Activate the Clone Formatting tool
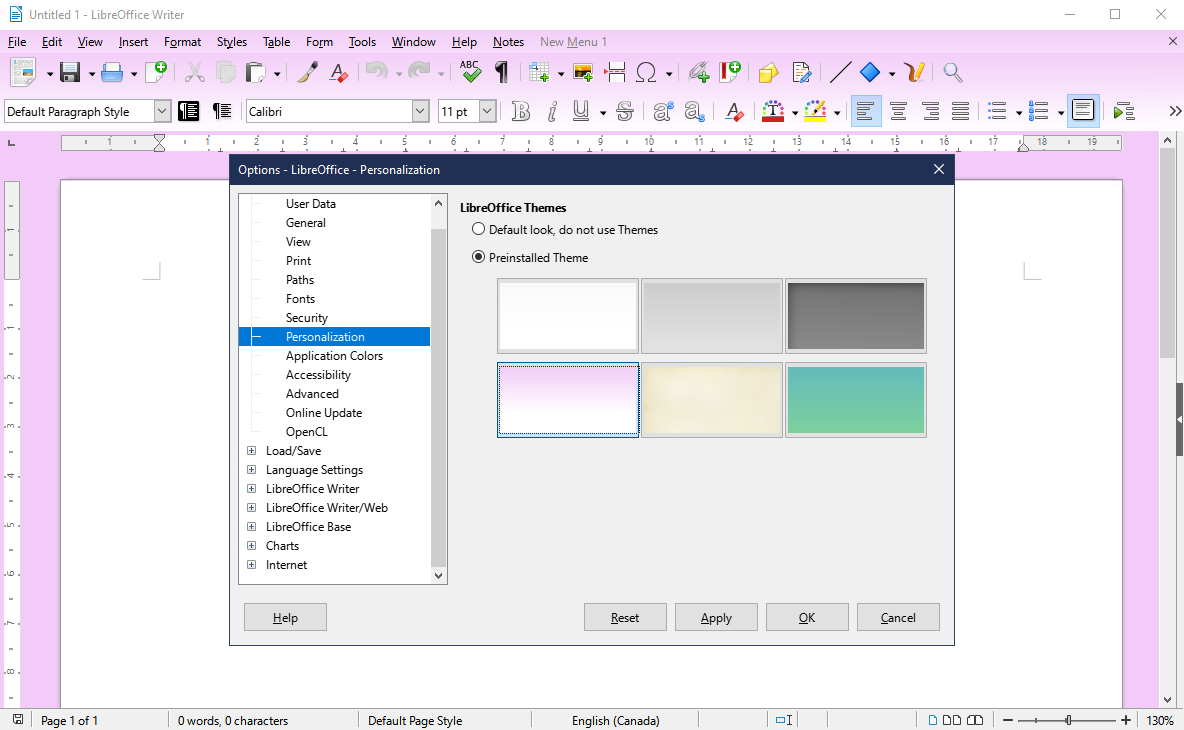Screen dimensions: 1184x730 pyautogui.click(x=307, y=72)
